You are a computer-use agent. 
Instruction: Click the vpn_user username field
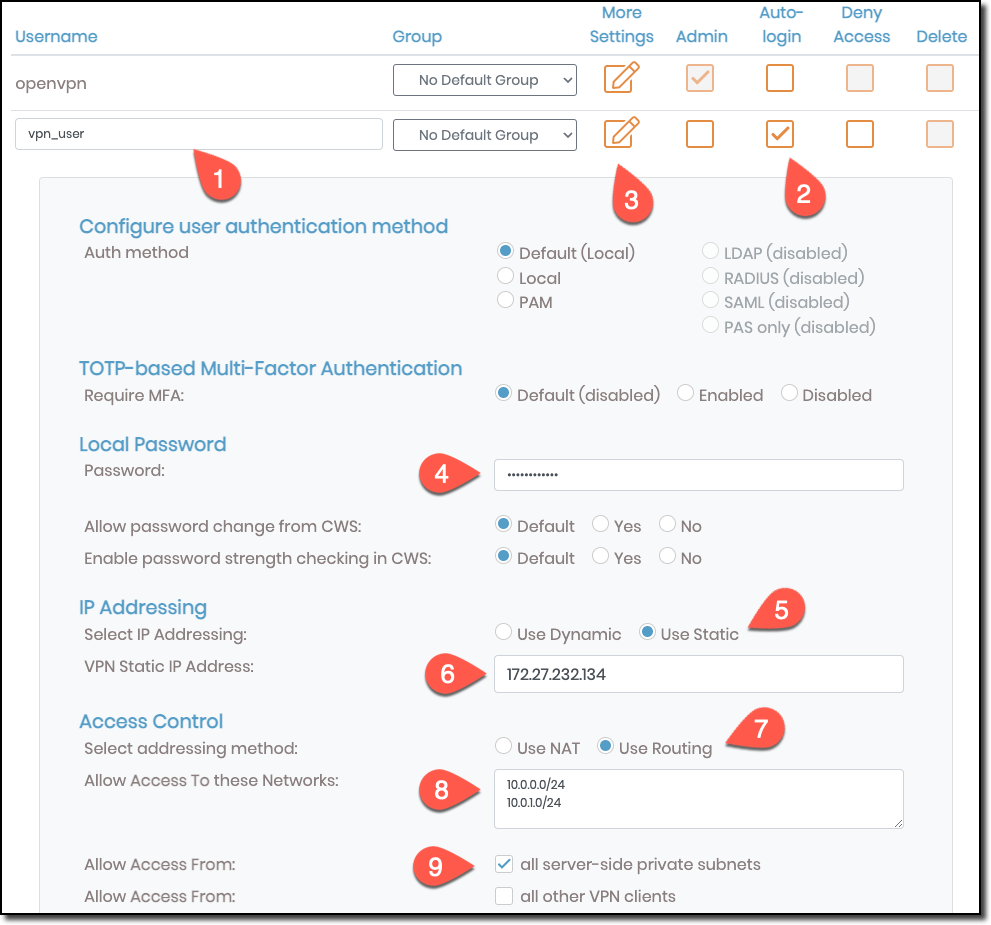[x=197, y=133]
